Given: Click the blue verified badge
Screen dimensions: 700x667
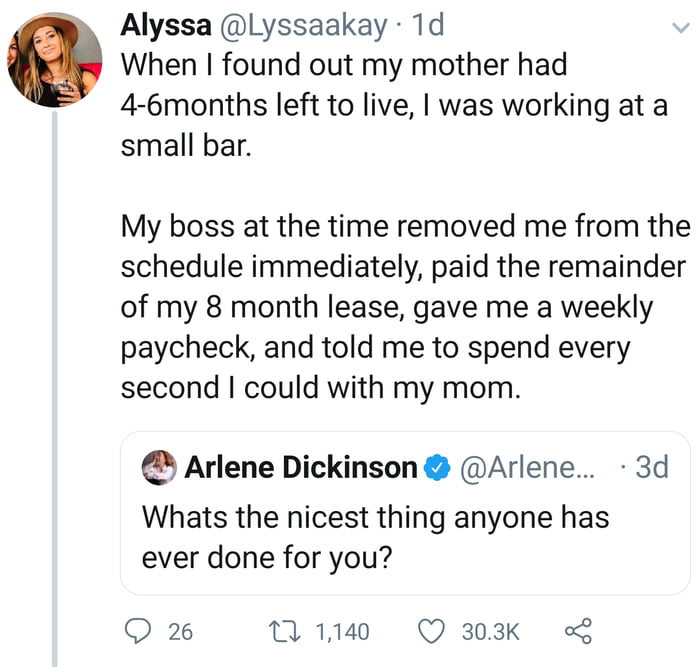Looking at the screenshot, I should [436, 467].
